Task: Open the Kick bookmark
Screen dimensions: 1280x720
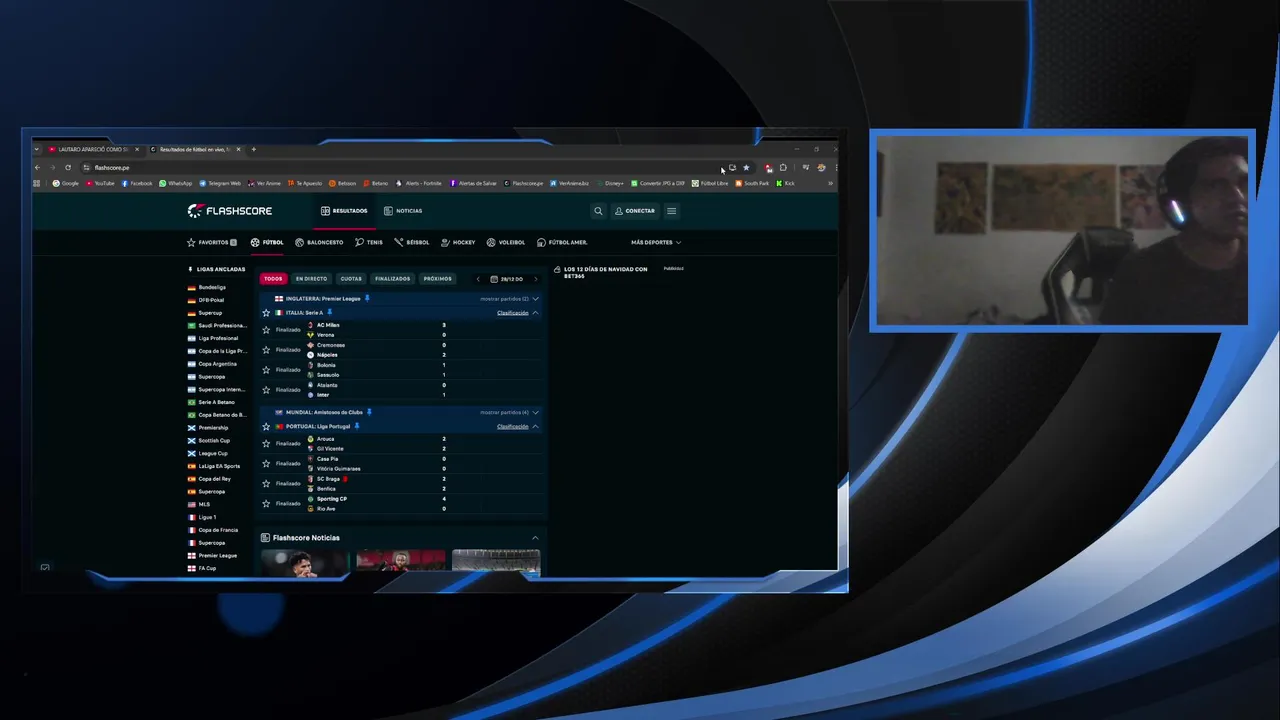Action: pyautogui.click(x=786, y=183)
